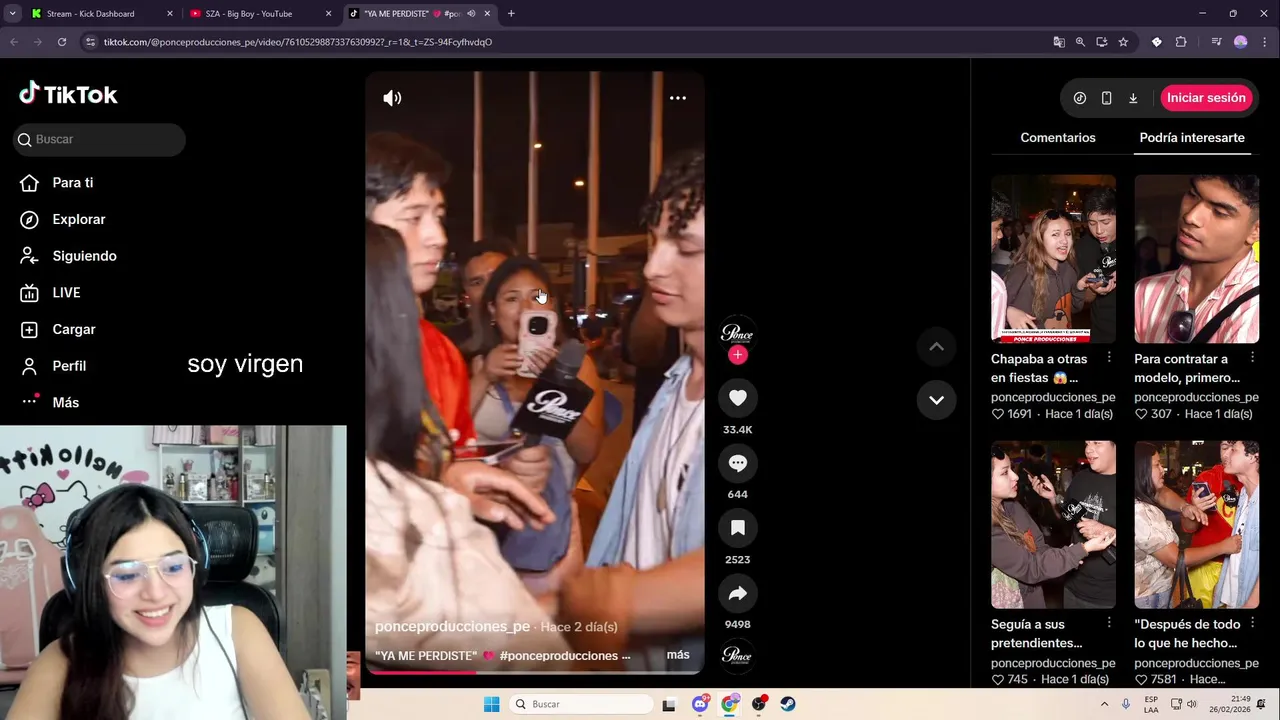Image resolution: width=1280 pixels, height=720 pixels.
Task: Expand the Más menu
Action: coord(65,402)
